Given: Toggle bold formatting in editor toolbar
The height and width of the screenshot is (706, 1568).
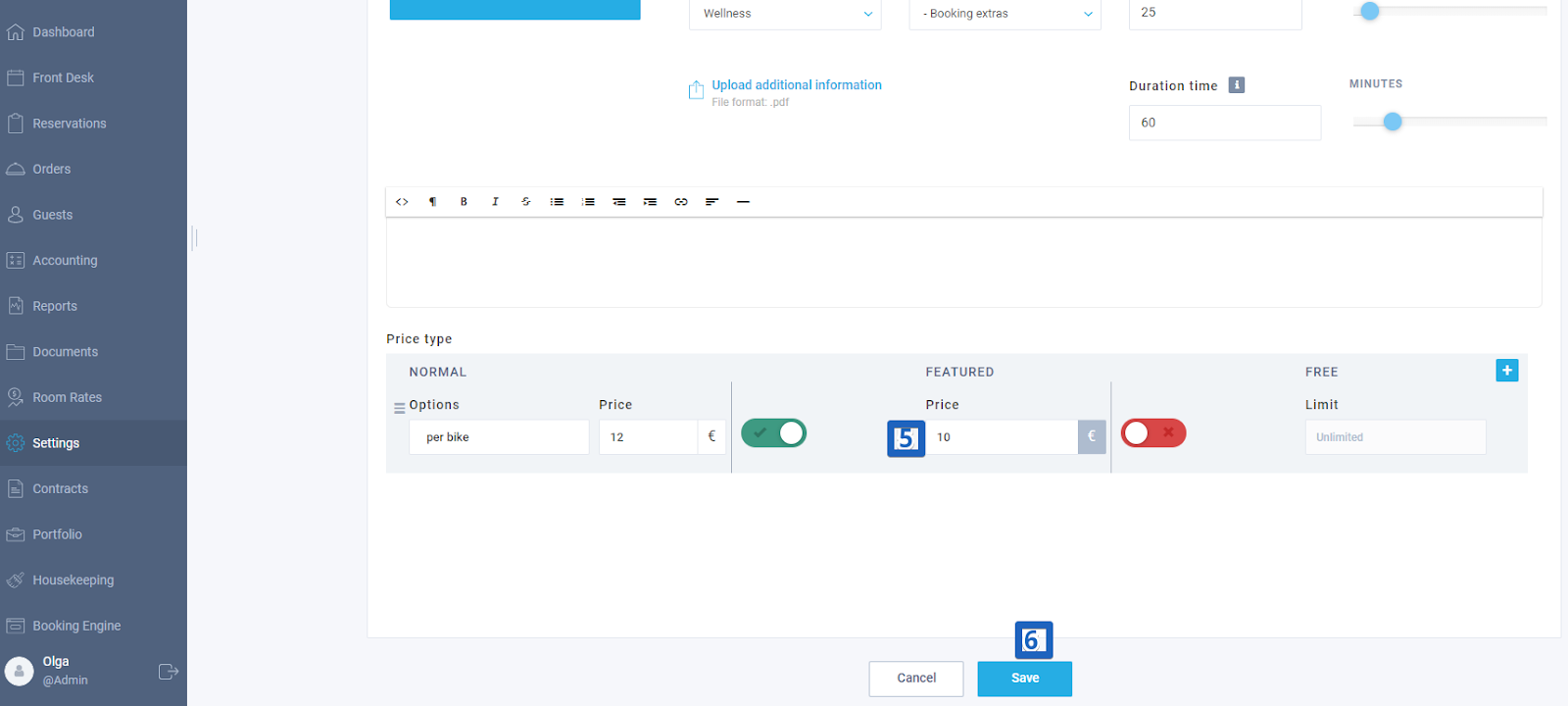Looking at the screenshot, I should point(464,202).
